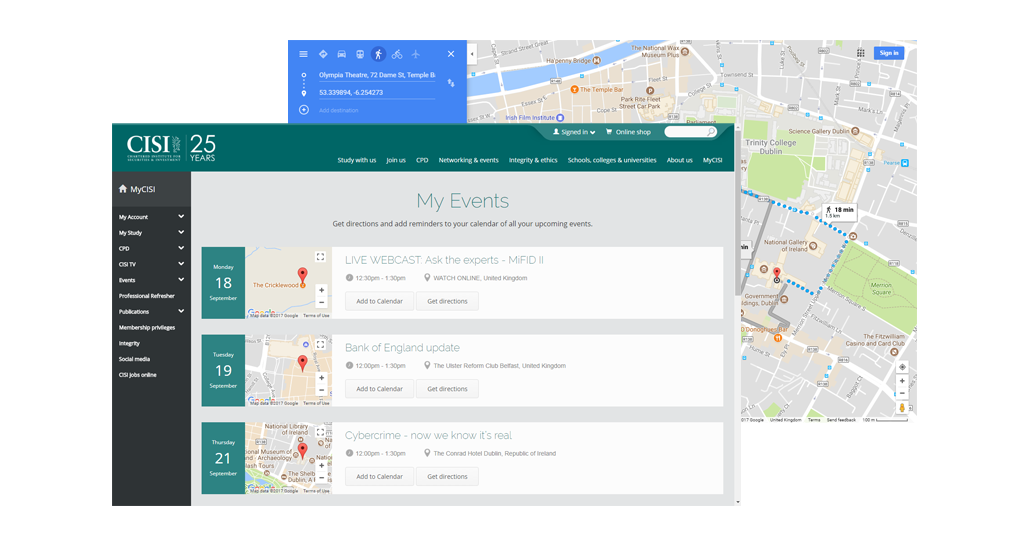This screenshot has width=1018, height=546.
Task: Show your location on large Google map
Action: tap(902, 367)
